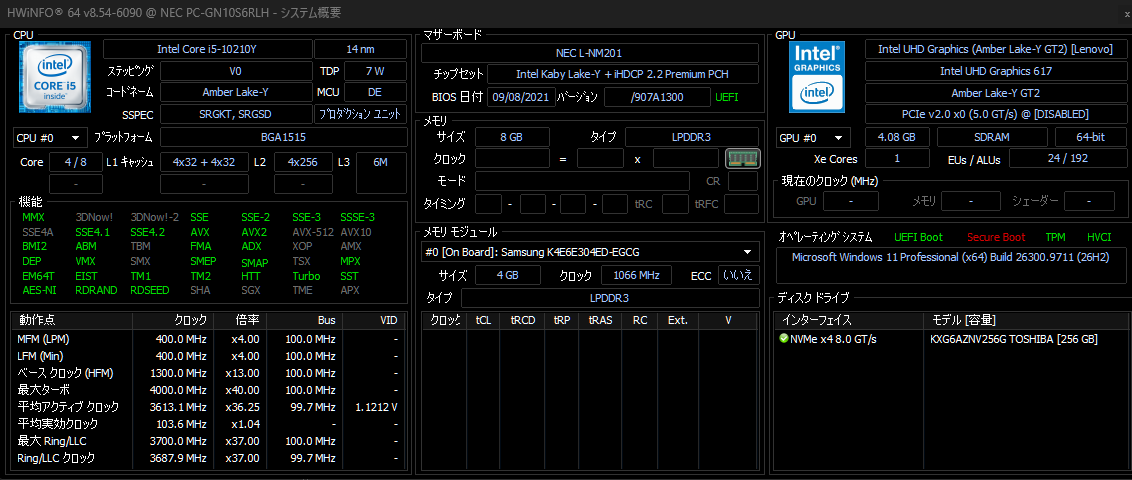Viewport: 1132px width, 480px height.
Task: Click the empty memory clock input field
Action: click(512, 158)
